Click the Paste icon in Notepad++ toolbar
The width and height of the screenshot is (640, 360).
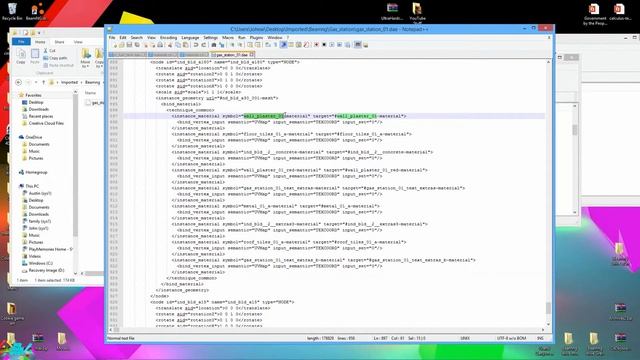click(185, 45)
